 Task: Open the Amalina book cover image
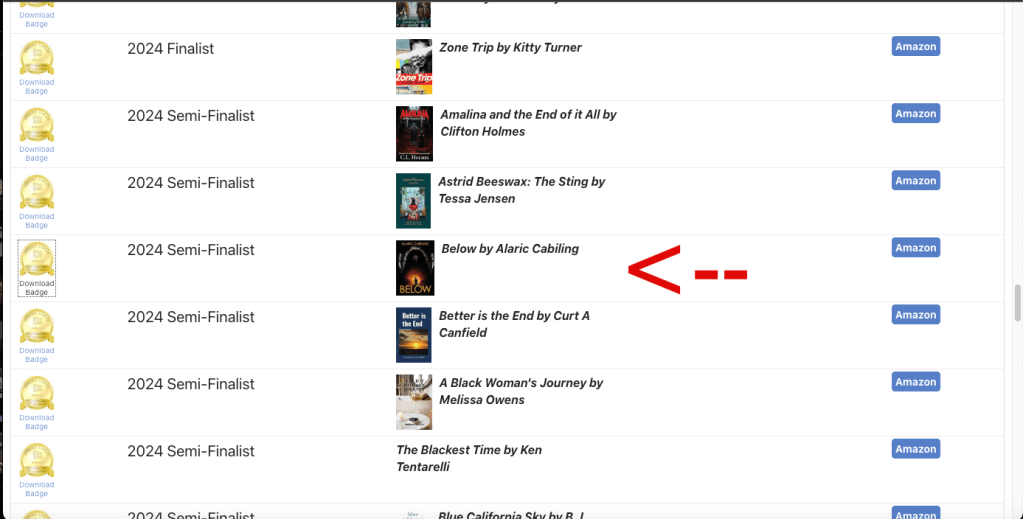[414, 134]
